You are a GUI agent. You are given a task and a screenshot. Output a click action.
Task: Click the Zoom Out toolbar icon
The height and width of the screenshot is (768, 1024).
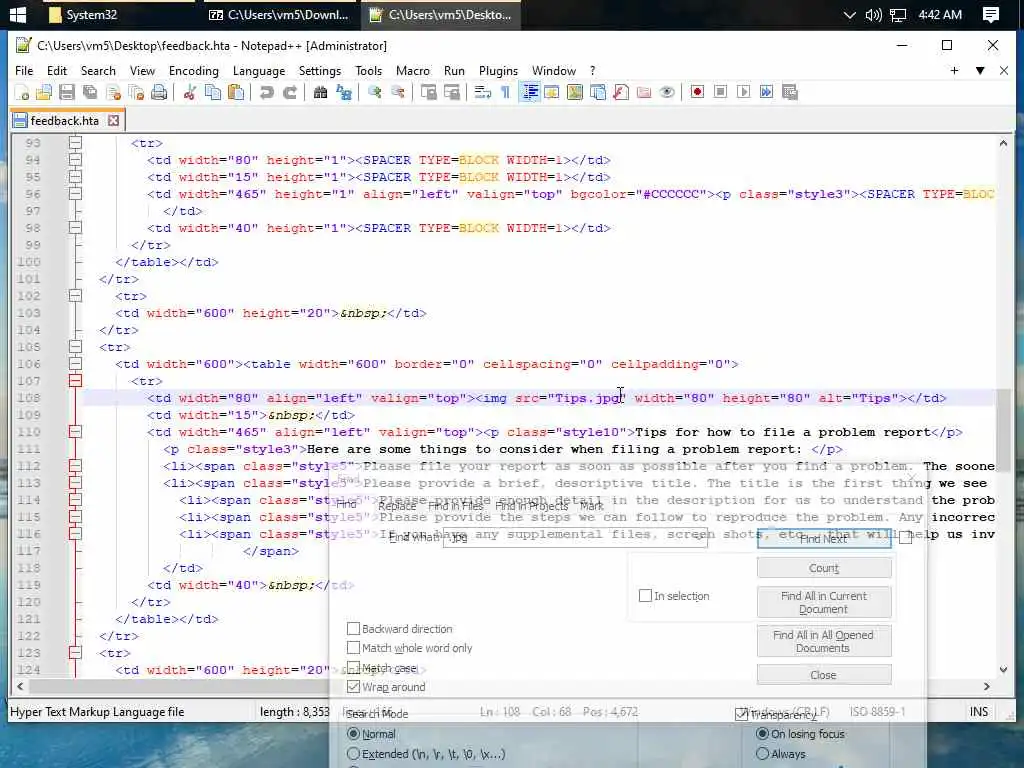tap(398, 92)
